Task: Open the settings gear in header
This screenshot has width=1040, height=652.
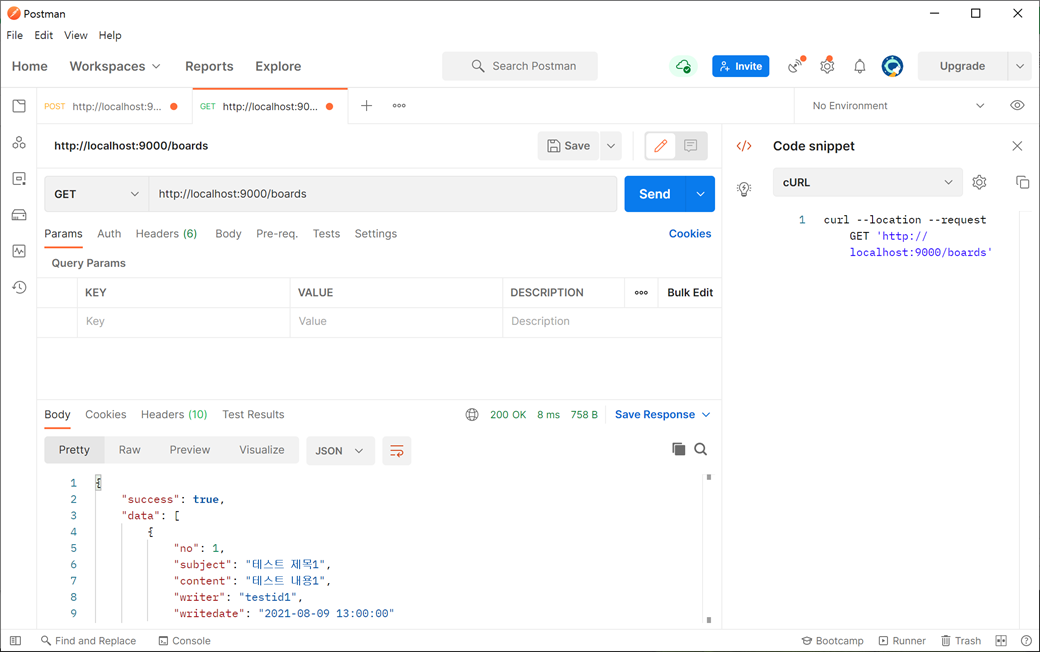Action: pyautogui.click(x=827, y=66)
